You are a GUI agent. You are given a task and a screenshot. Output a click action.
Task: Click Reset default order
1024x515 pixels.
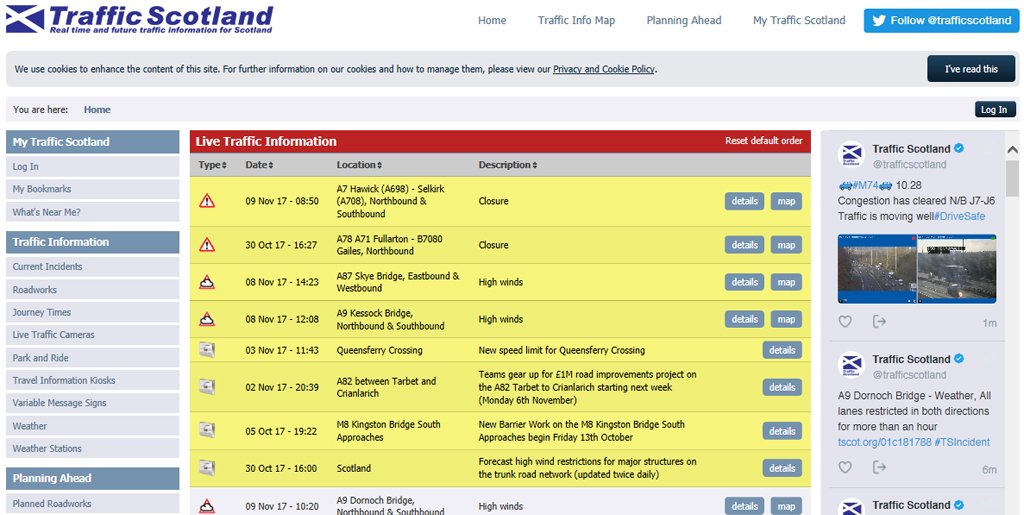(x=763, y=141)
